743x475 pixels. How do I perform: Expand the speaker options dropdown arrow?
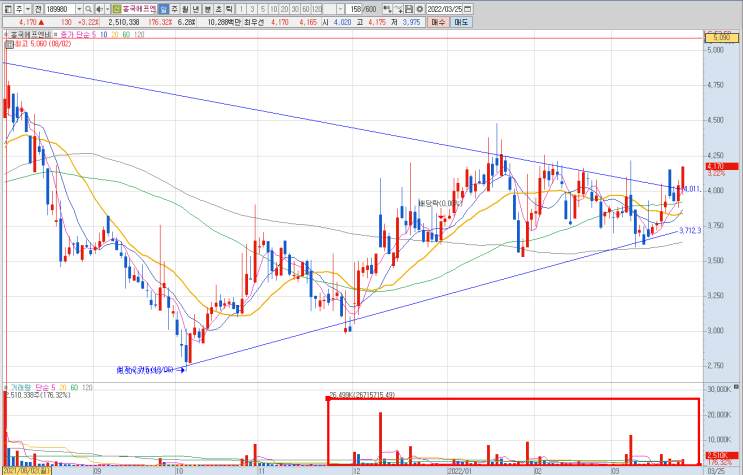(108, 9)
